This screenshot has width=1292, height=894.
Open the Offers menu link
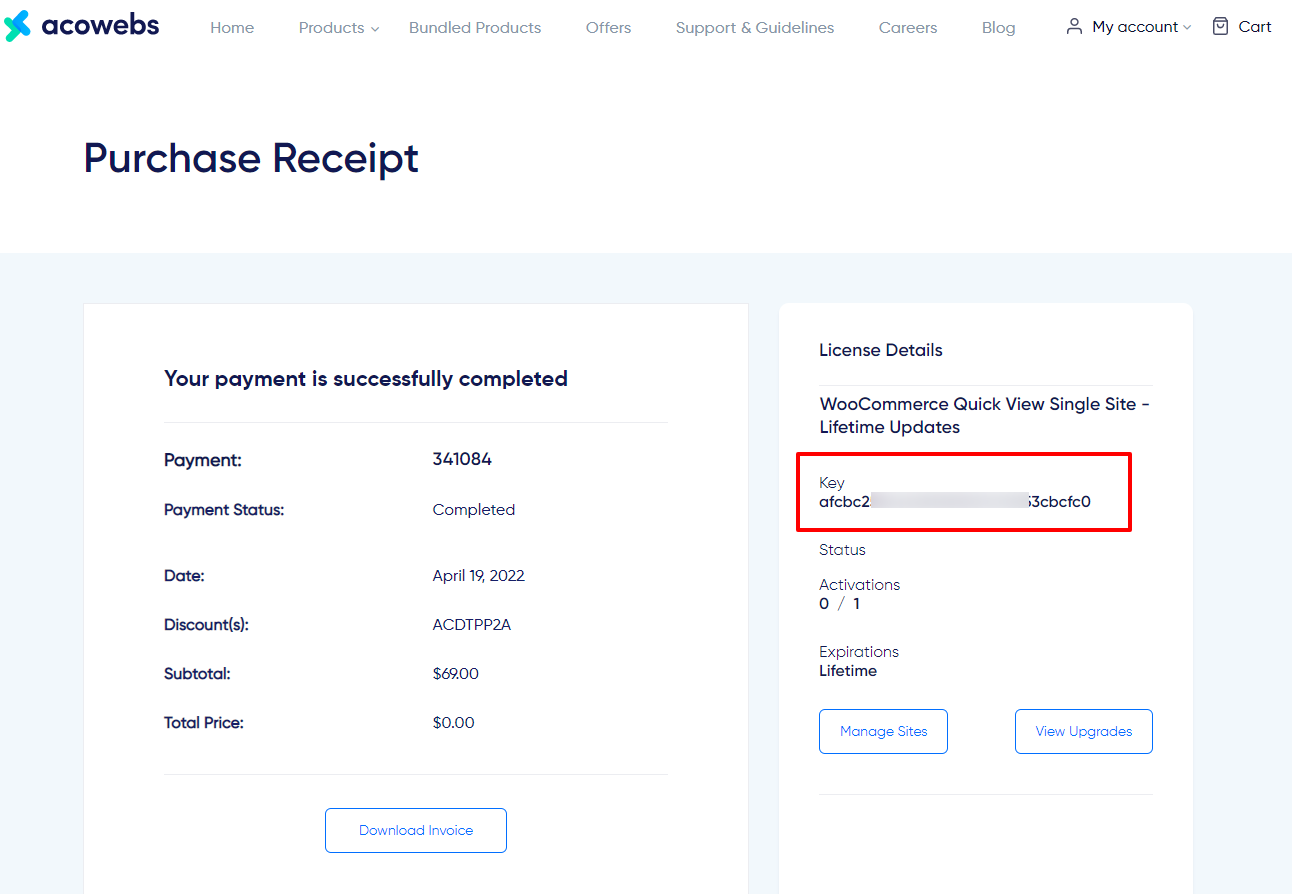pos(608,28)
